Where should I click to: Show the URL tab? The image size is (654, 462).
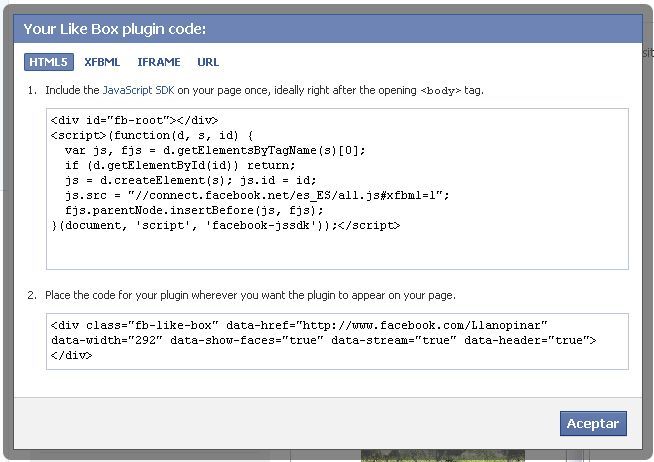click(208, 62)
